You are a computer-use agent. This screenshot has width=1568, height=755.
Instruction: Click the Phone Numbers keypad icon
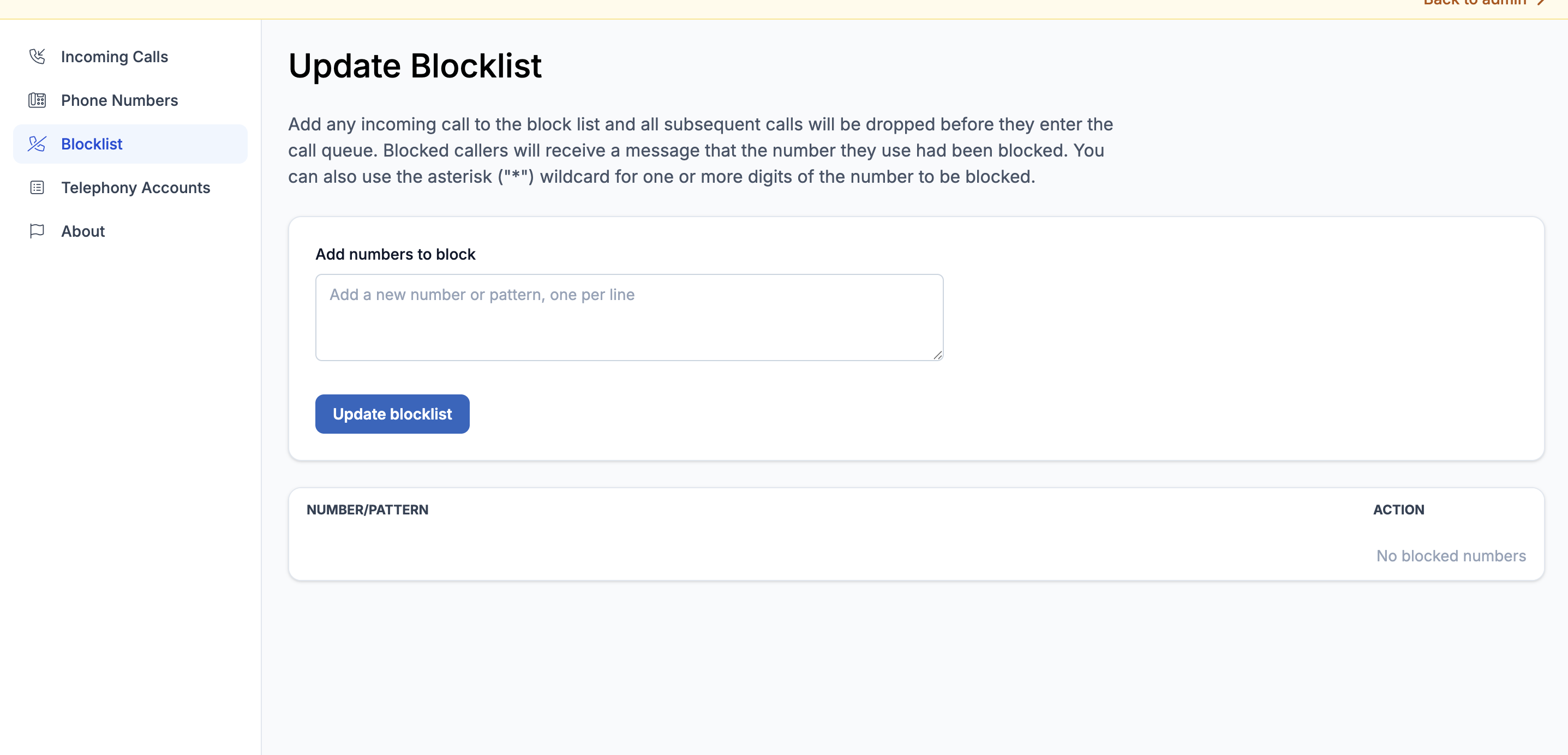click(x=37, y=100)
